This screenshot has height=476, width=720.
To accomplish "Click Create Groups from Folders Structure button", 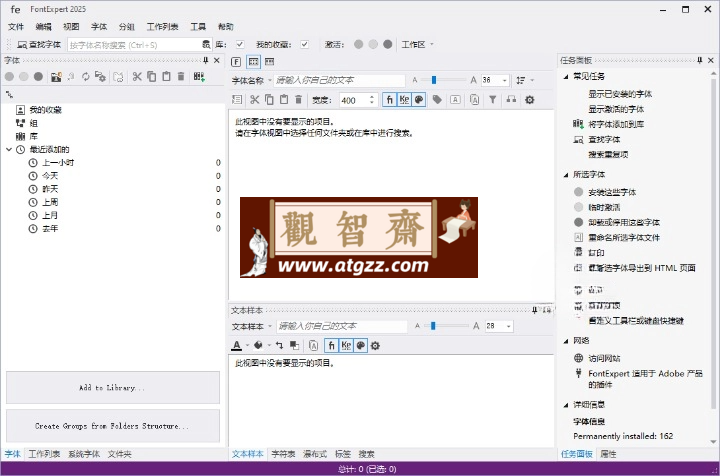I will (112, 426).
